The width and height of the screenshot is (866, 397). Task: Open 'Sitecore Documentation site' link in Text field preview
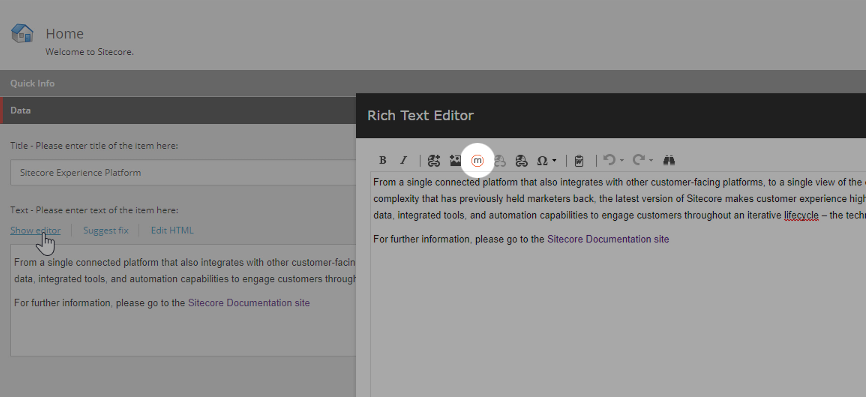click(x=249, y=303)
